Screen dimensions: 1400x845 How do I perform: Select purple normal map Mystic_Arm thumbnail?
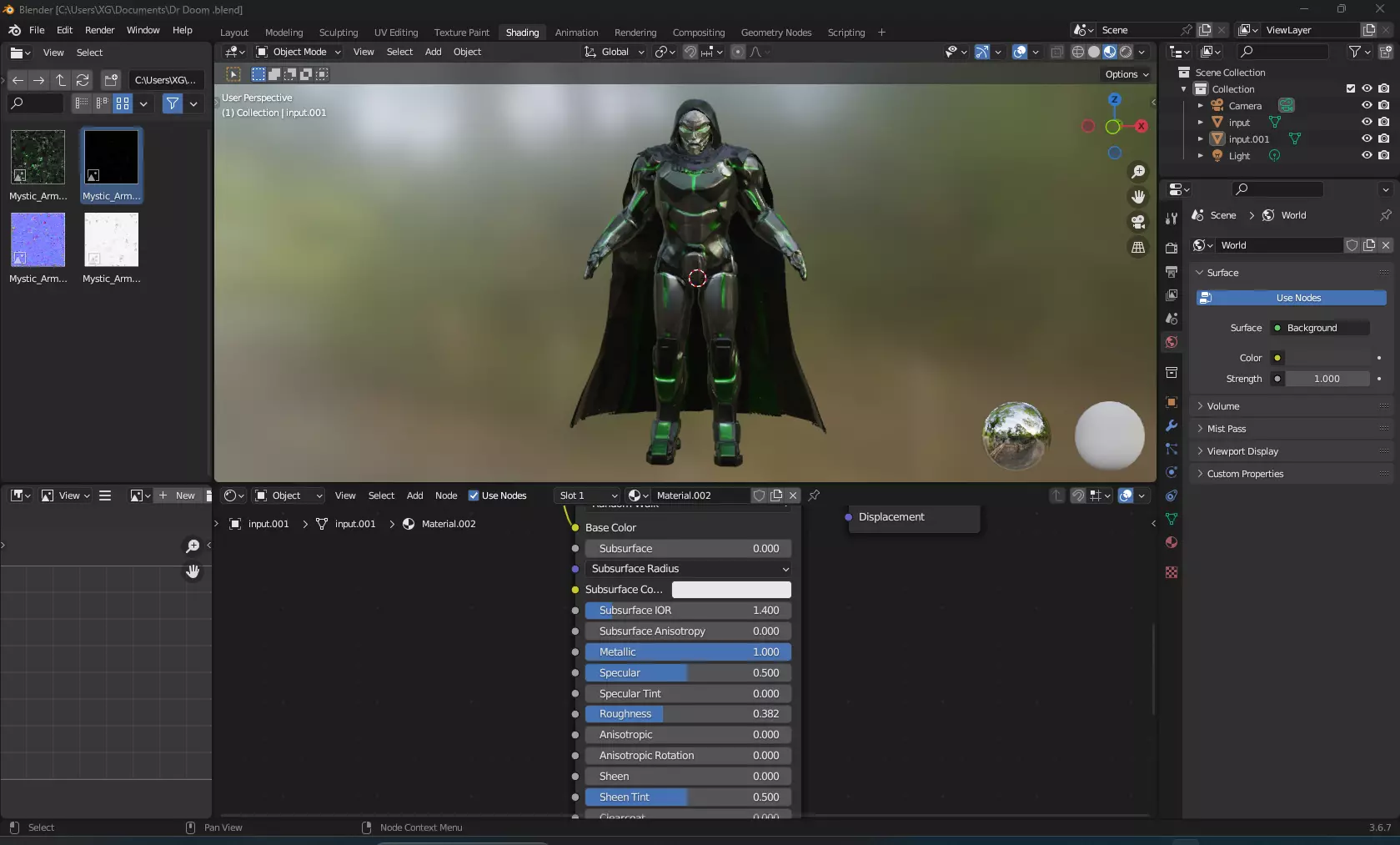click(x=38, y=248)
